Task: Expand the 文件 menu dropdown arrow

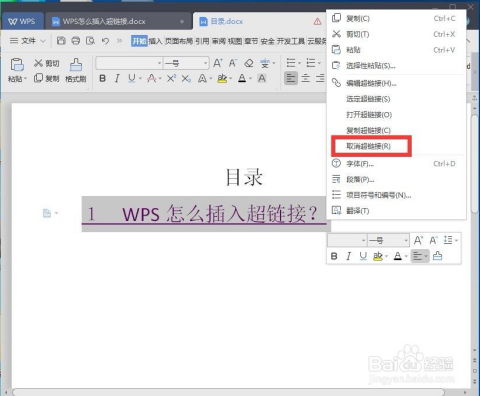Action: [x=43, y=41]
